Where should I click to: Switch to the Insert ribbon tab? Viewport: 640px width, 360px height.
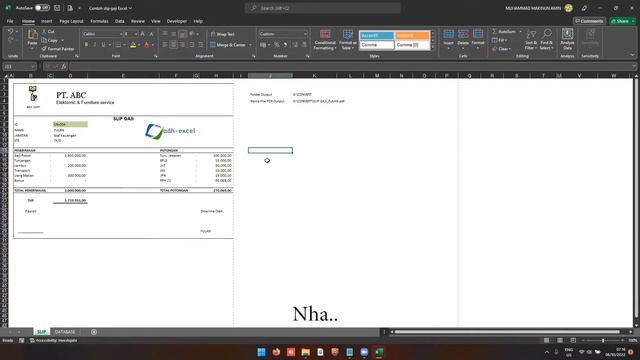pyautogui.click(x=47, y=21)
